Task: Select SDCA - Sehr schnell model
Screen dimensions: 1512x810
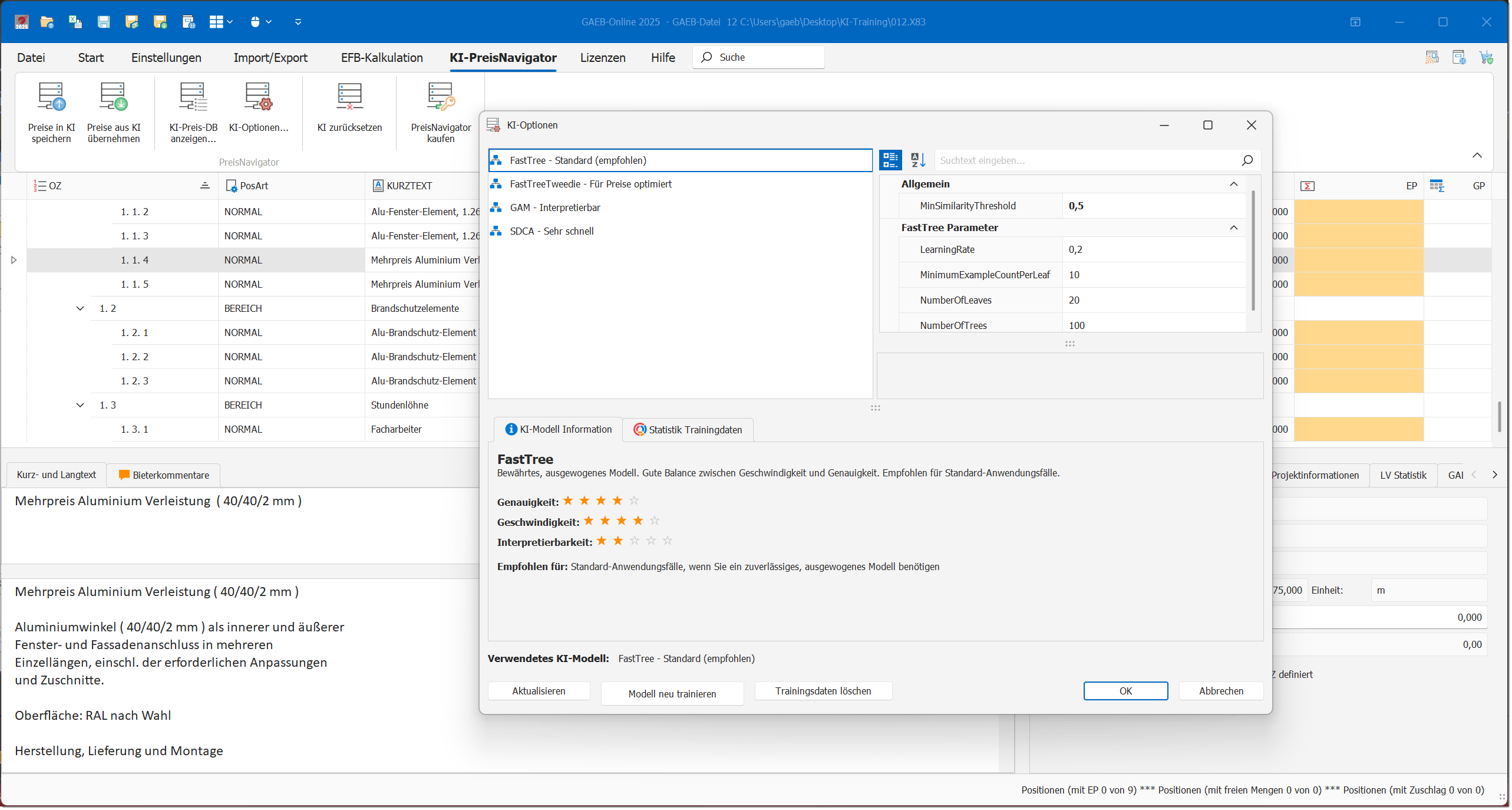Action: (x=551, y=231)
